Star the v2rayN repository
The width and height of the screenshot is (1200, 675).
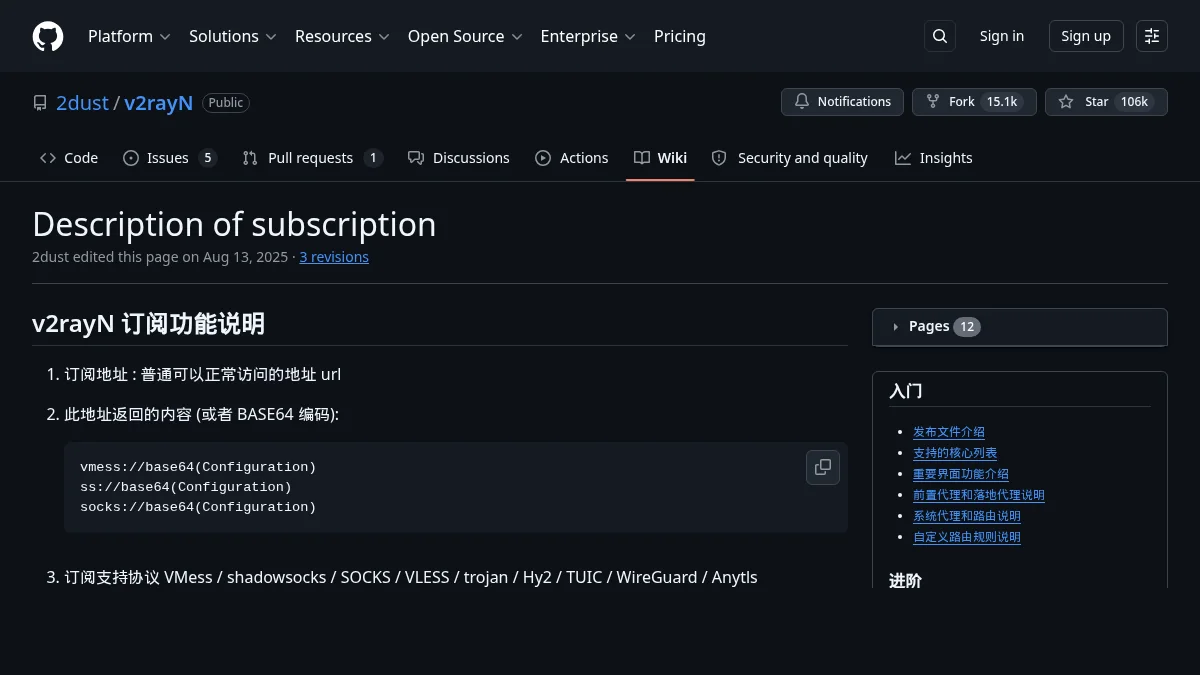pyautogui.click(x=1106, y=102)
